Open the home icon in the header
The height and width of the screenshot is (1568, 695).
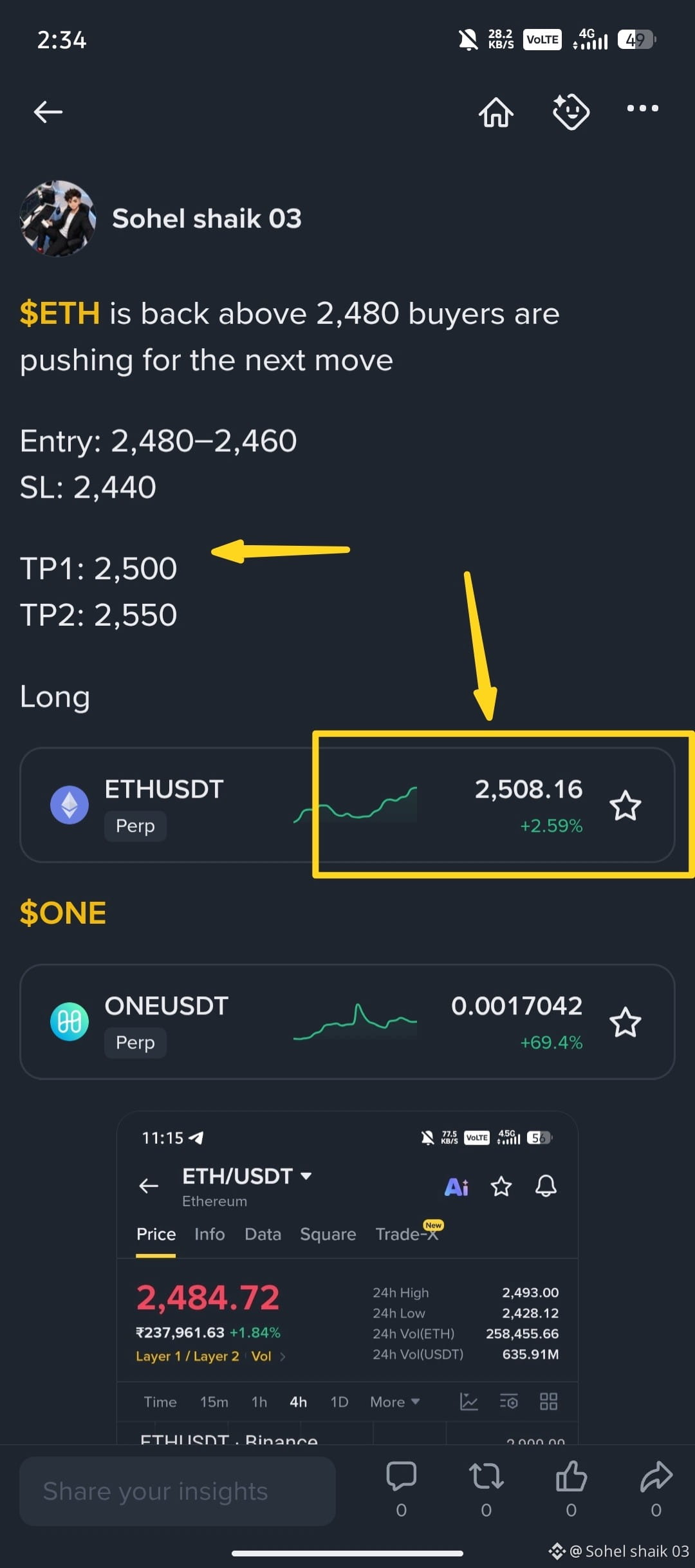[x=496, y=112]
